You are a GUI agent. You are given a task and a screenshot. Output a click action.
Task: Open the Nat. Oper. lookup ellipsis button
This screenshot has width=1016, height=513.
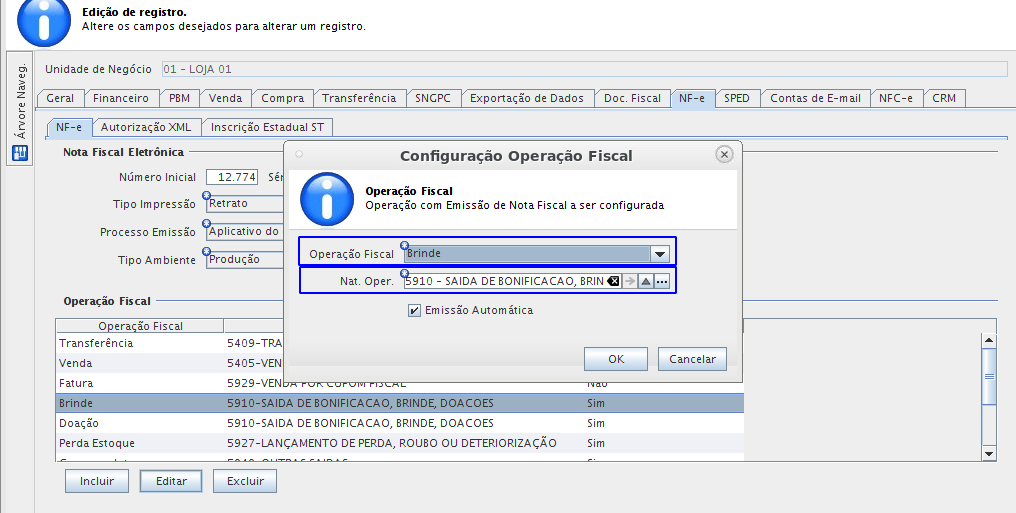662,281
